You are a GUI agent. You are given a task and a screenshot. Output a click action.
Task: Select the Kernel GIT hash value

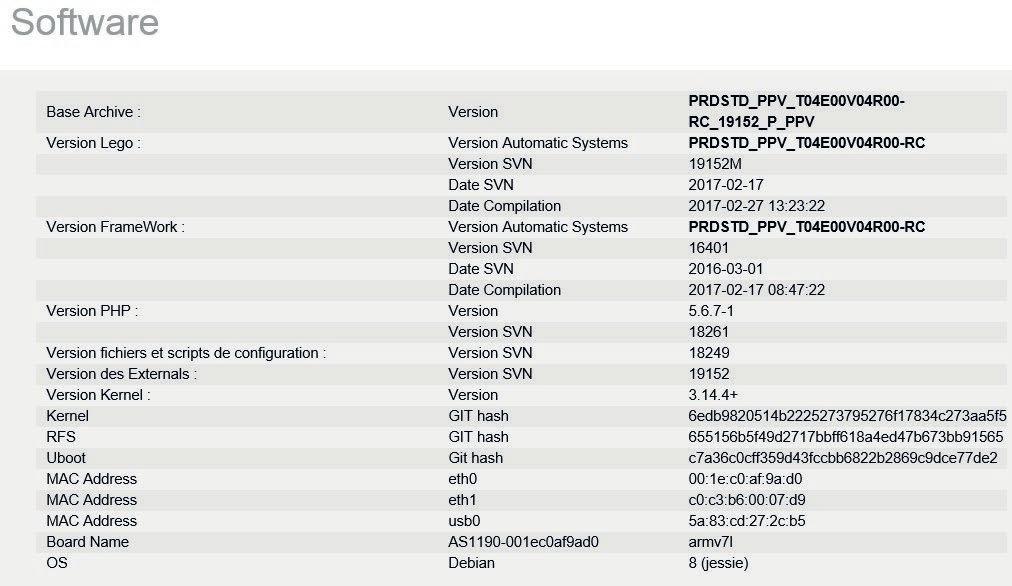pos(847,416)
